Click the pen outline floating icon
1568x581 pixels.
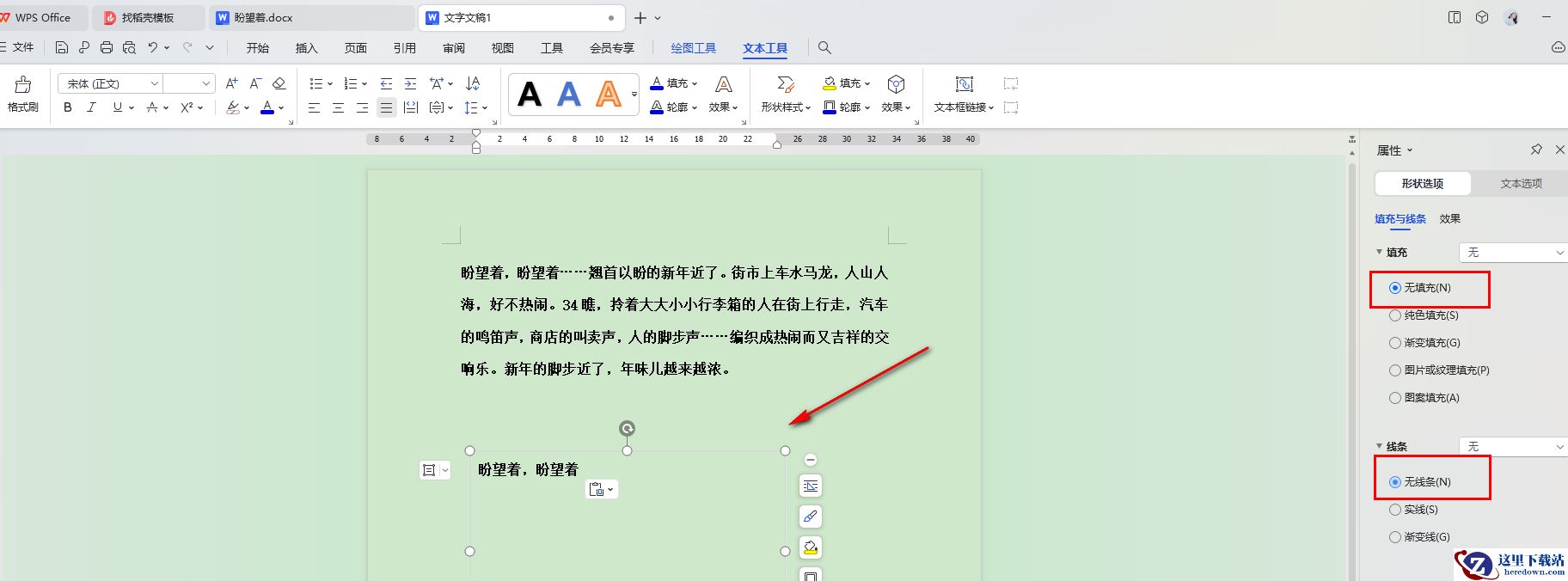point(811,517)
